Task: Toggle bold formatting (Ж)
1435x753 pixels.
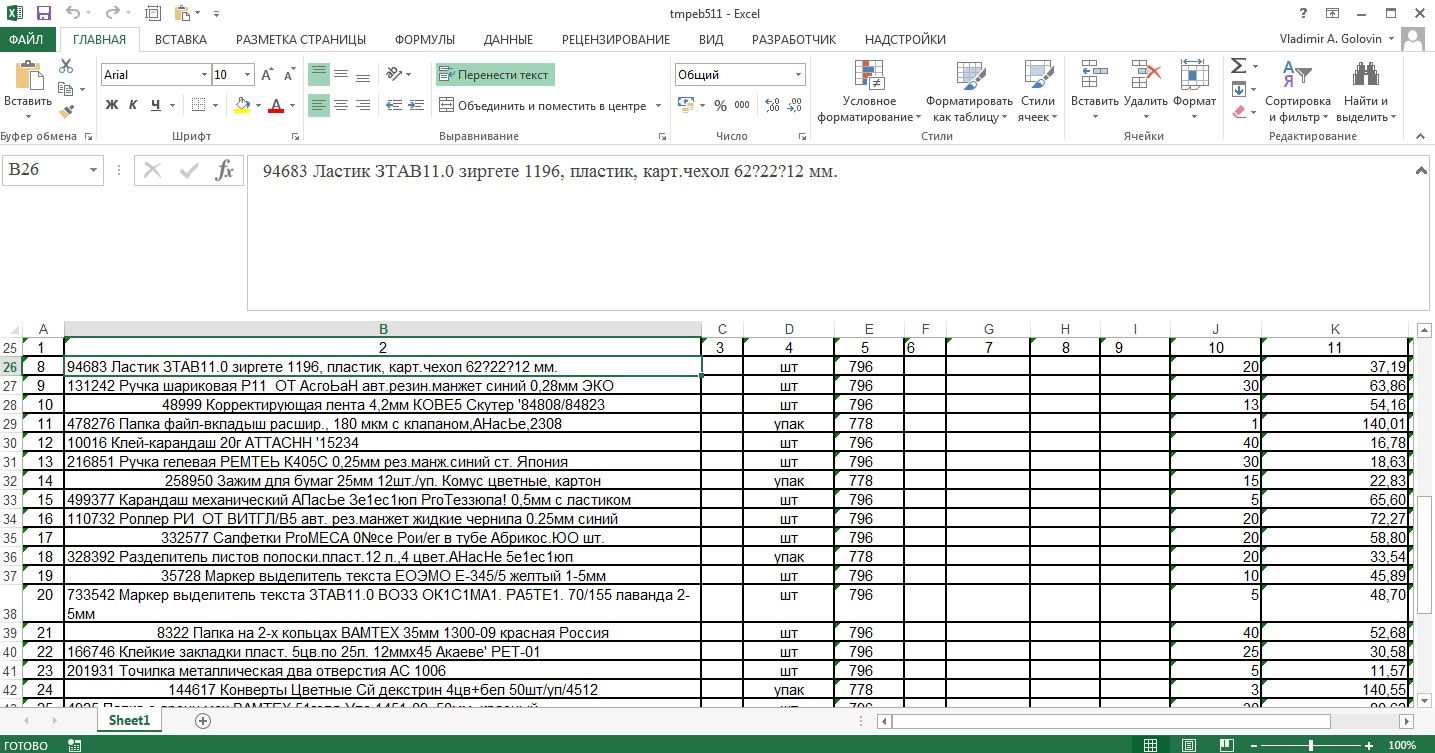Action: (x=112, y=105)
